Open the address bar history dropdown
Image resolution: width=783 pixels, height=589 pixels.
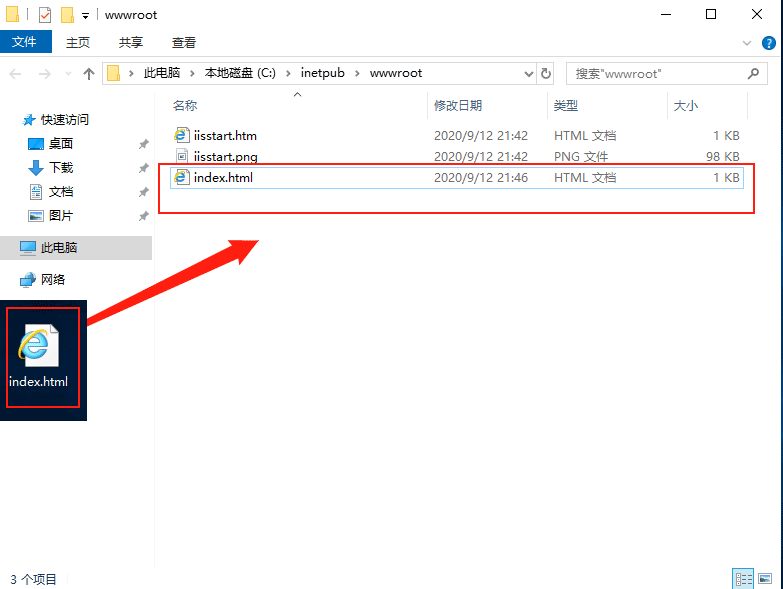click(529, 74)
